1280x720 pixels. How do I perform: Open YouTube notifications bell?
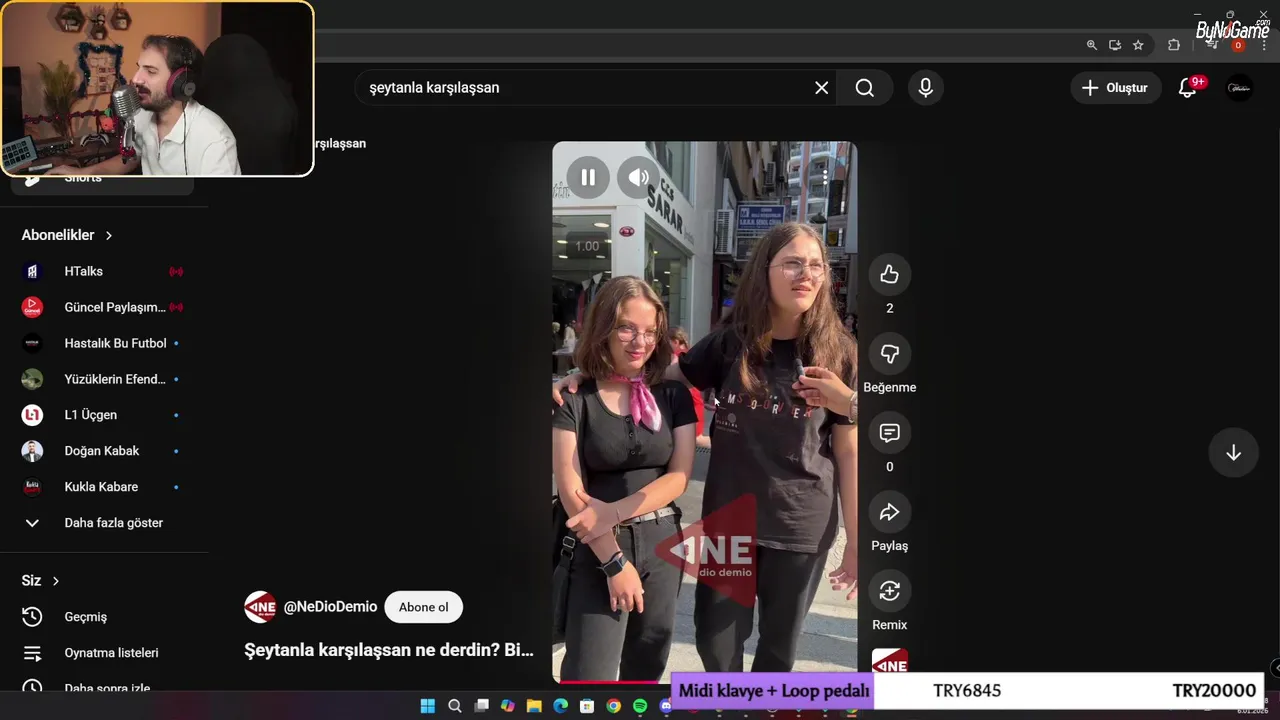click(1188, 88)
